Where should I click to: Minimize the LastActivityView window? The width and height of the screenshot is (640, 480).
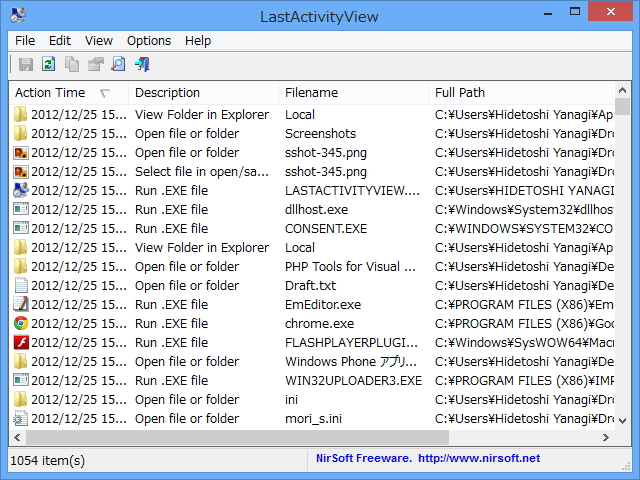pos(548,12)
